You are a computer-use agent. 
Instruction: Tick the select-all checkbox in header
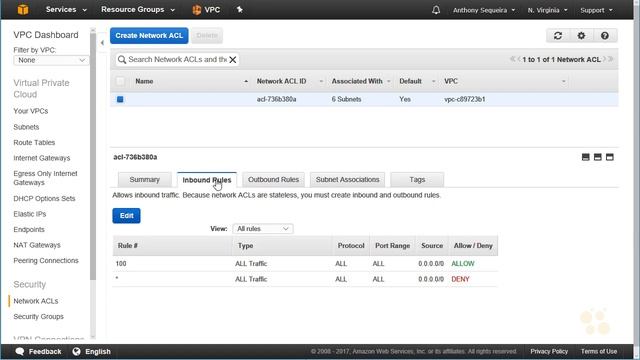[x=120, y=81]
